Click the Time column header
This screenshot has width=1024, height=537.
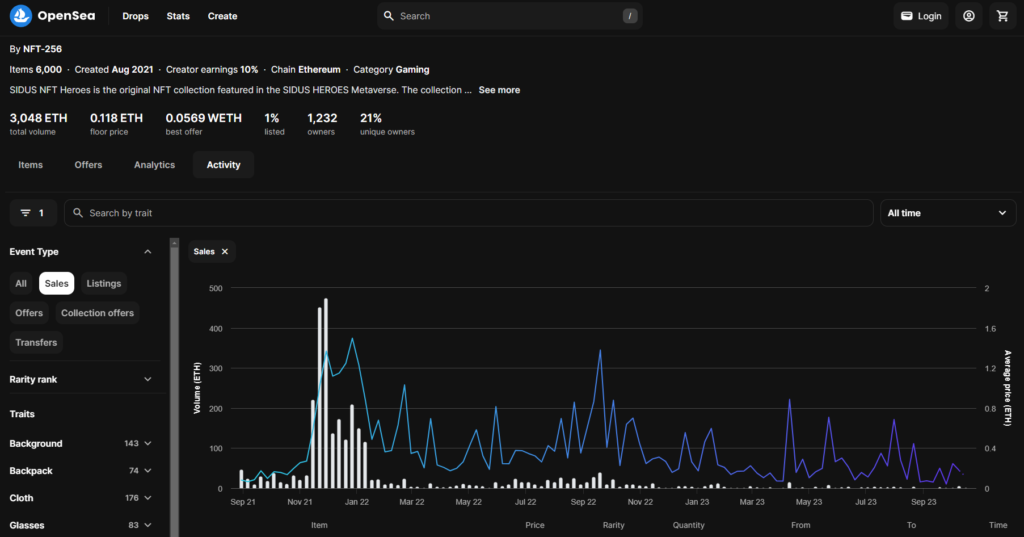[x=998, y=525]
